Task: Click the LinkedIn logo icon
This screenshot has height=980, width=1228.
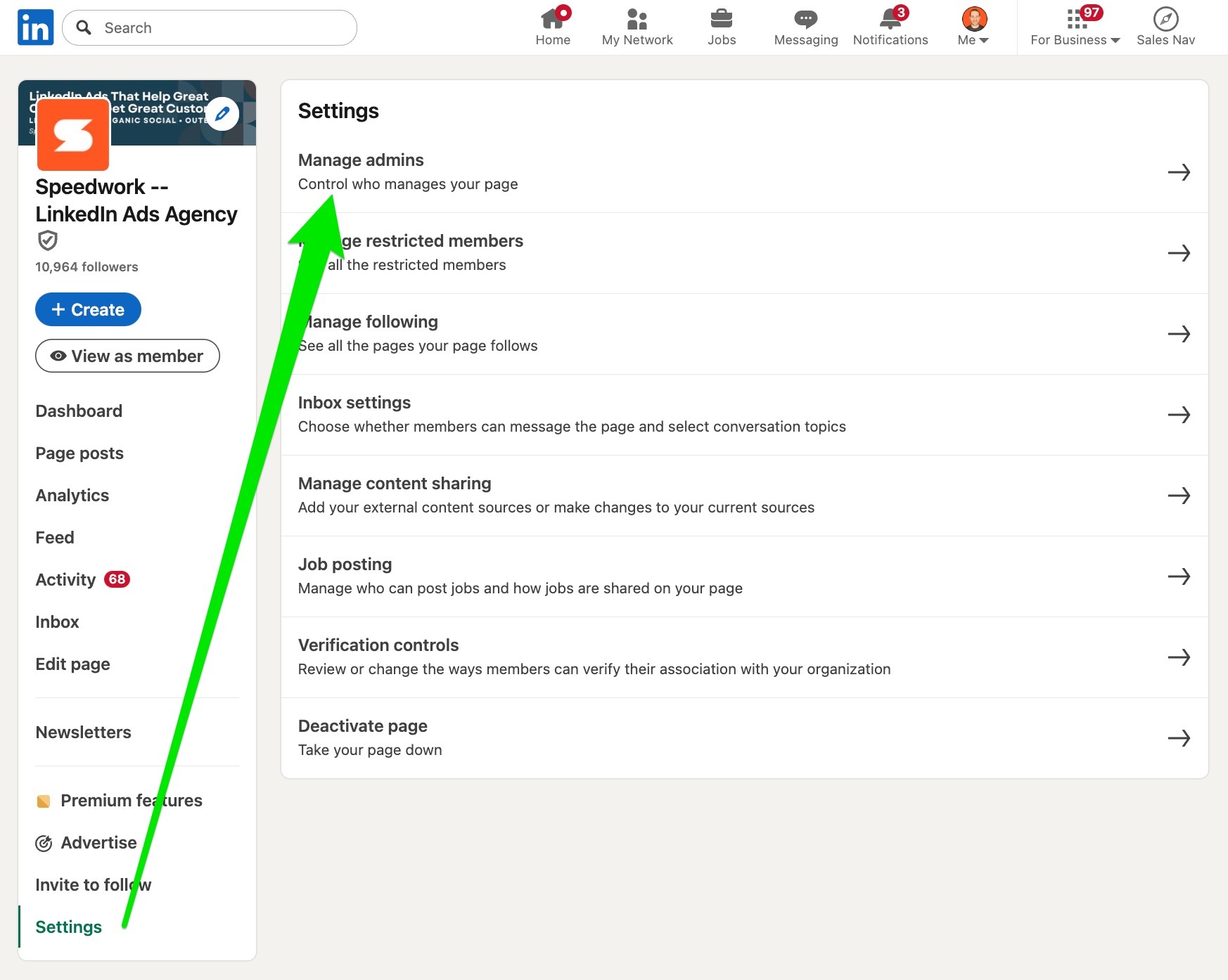Action: pyautogui.click(x=35, y=27)
